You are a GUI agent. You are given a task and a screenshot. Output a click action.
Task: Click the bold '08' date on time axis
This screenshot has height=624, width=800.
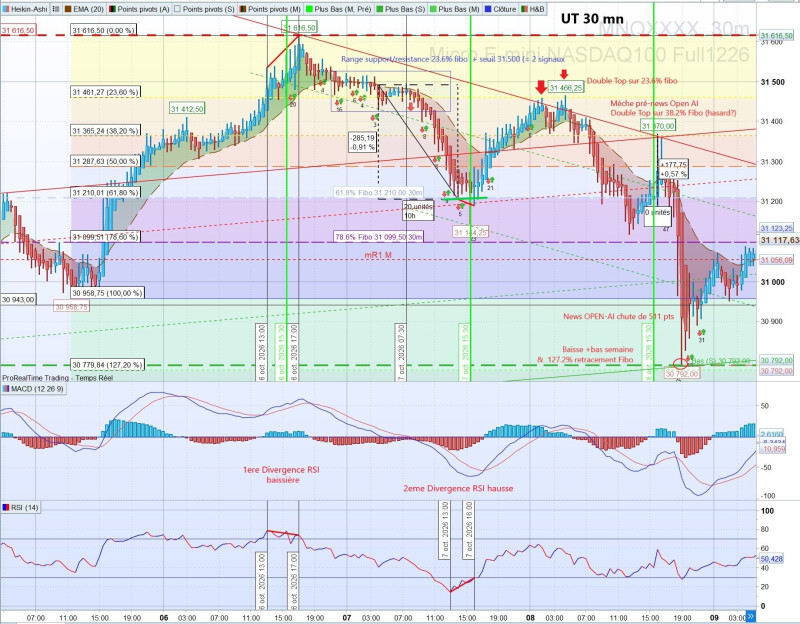(x=531, y=618)
